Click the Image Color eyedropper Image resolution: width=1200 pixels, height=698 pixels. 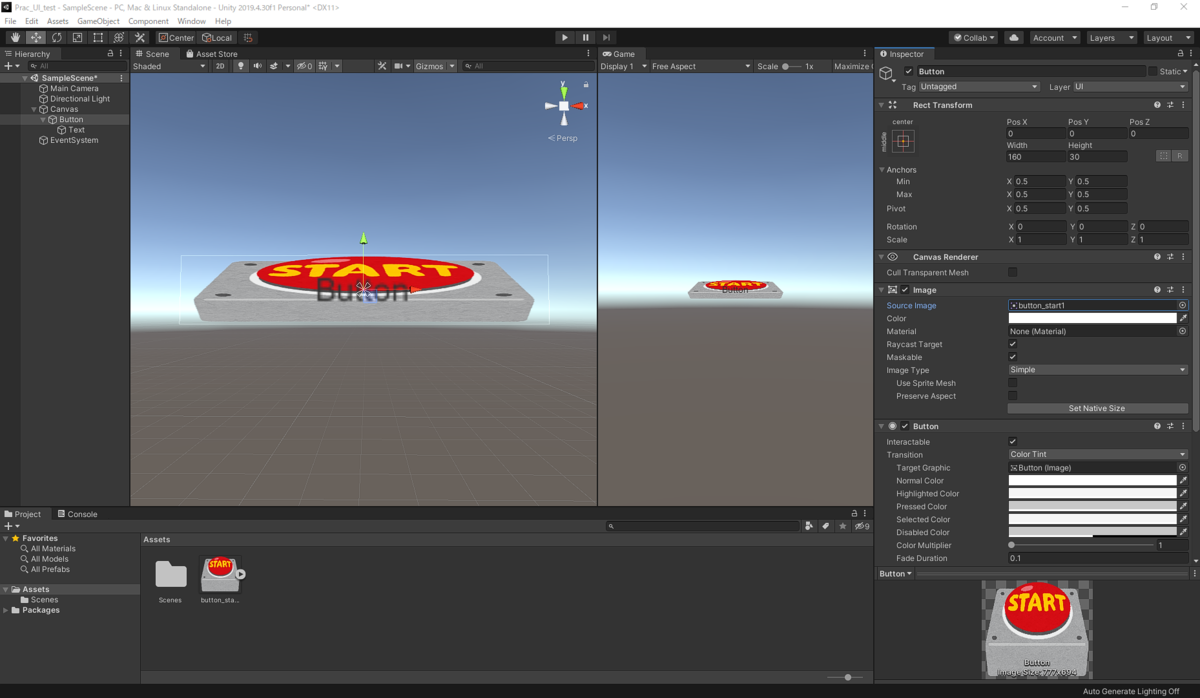tap(1183, 318)
